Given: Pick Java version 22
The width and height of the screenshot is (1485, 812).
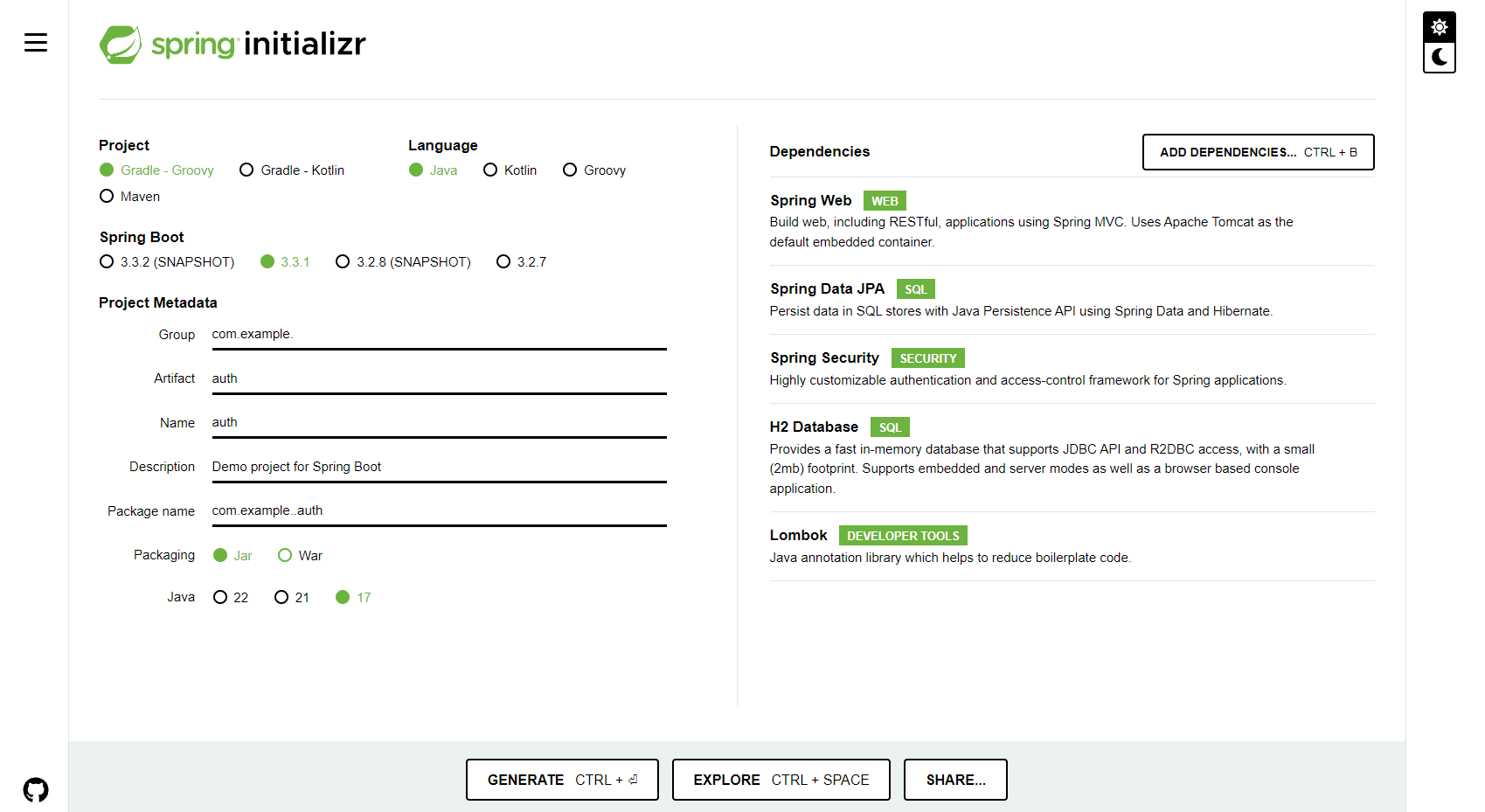Looking at the screenshot, I should point(231,598).
